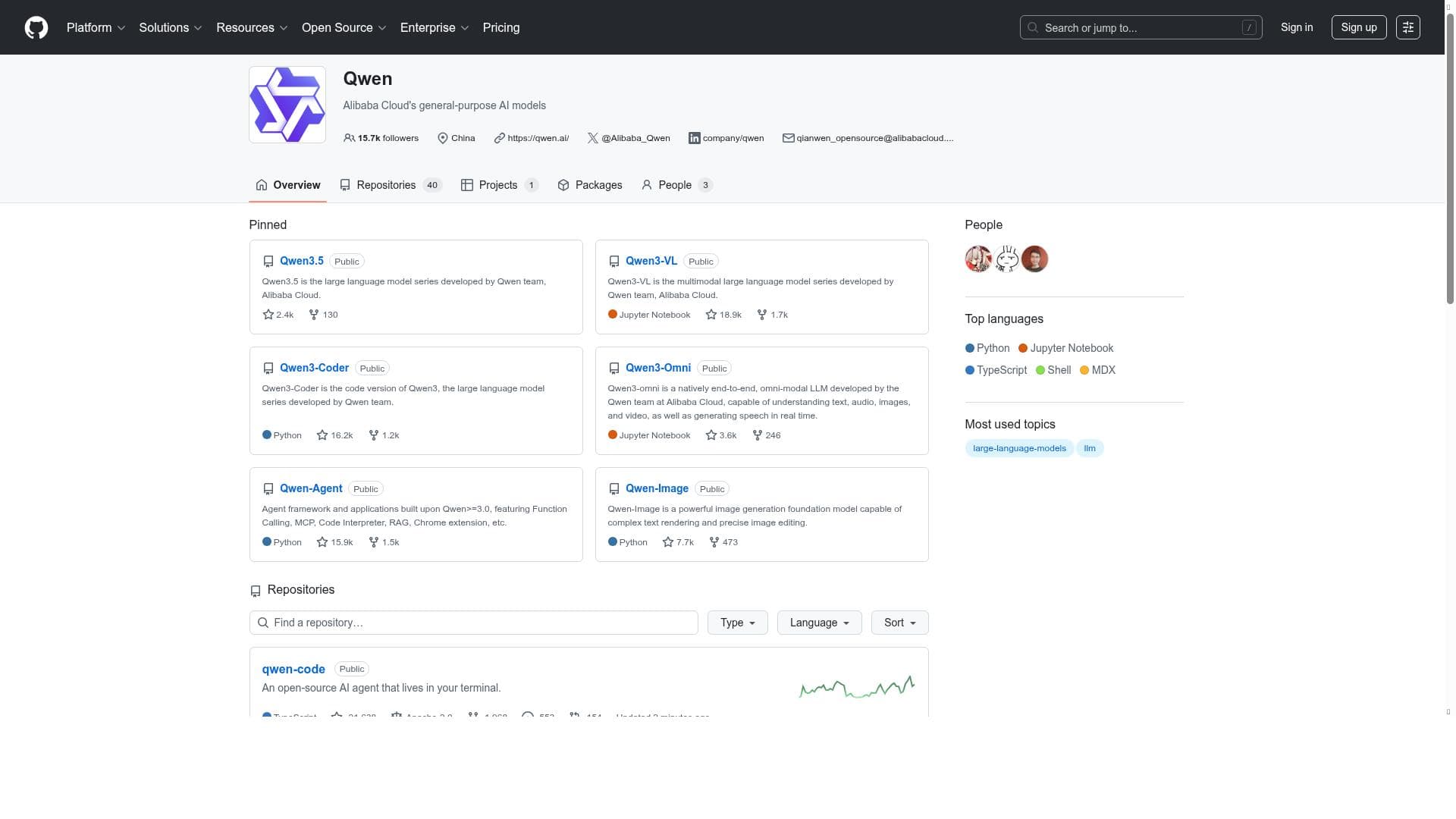Open the Qwen3-VL repository link

[x=651, y=261]
